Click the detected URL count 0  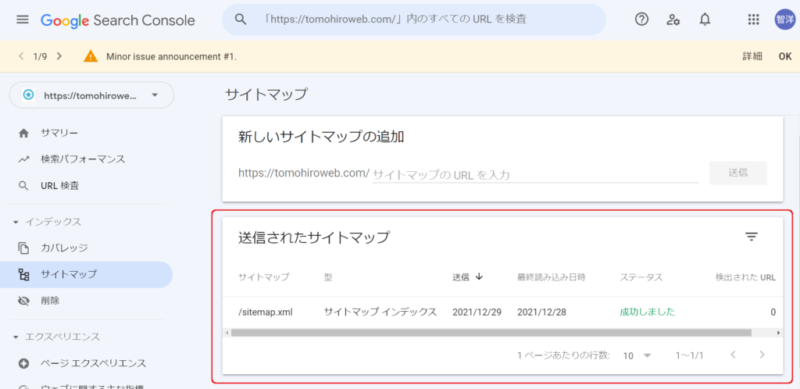click(773, 312)
